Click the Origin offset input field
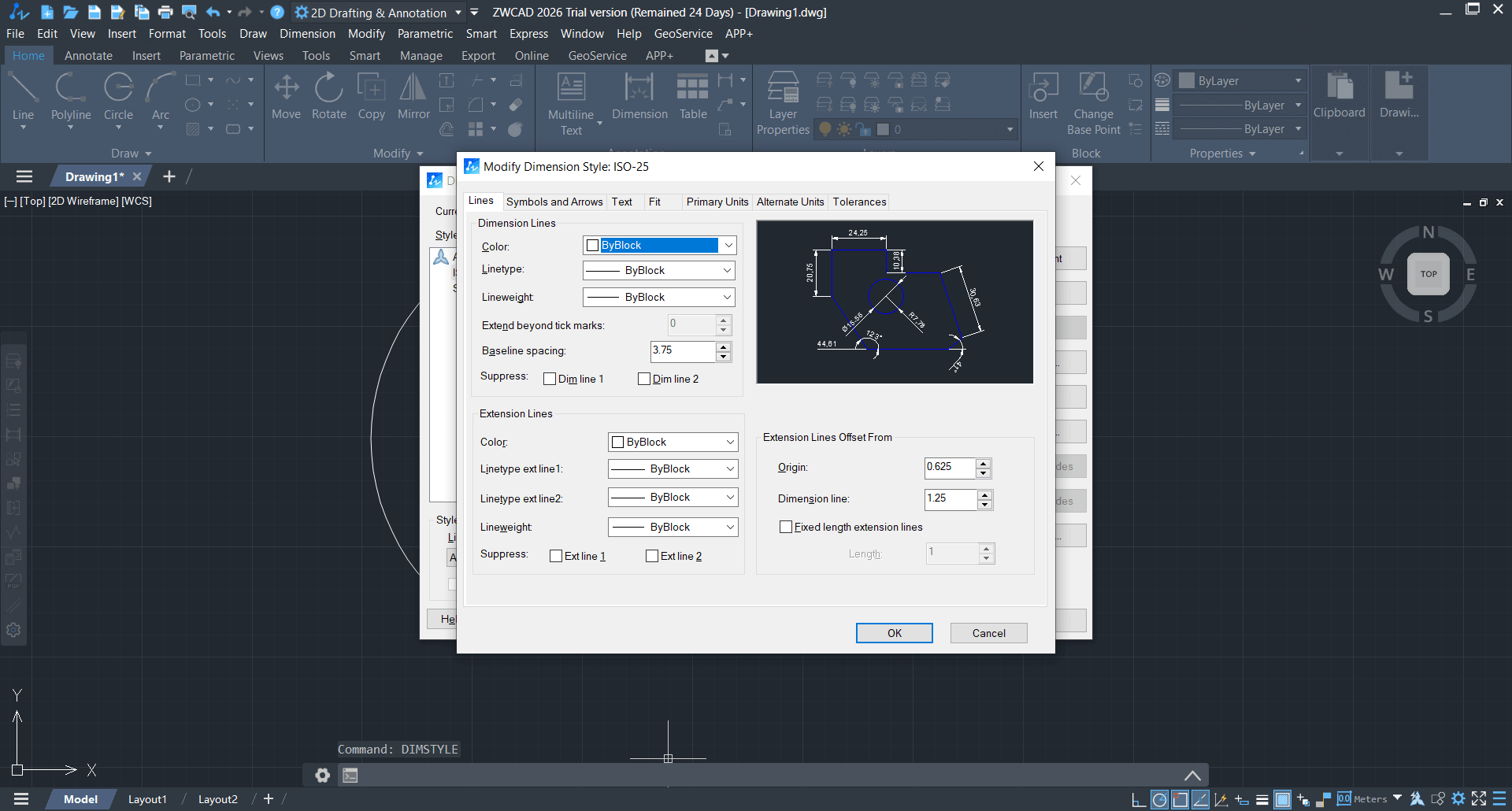The image size is (1512, 811). coord(950,468)
